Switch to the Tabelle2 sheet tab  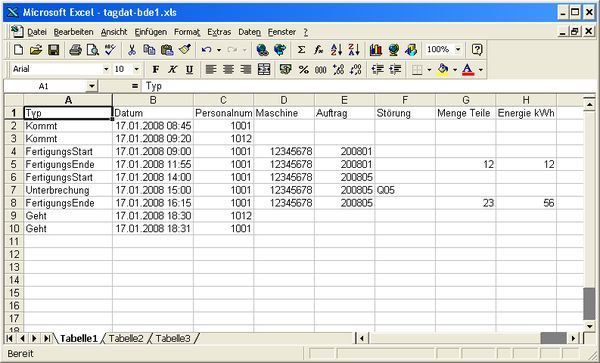[x=126, y=339]
